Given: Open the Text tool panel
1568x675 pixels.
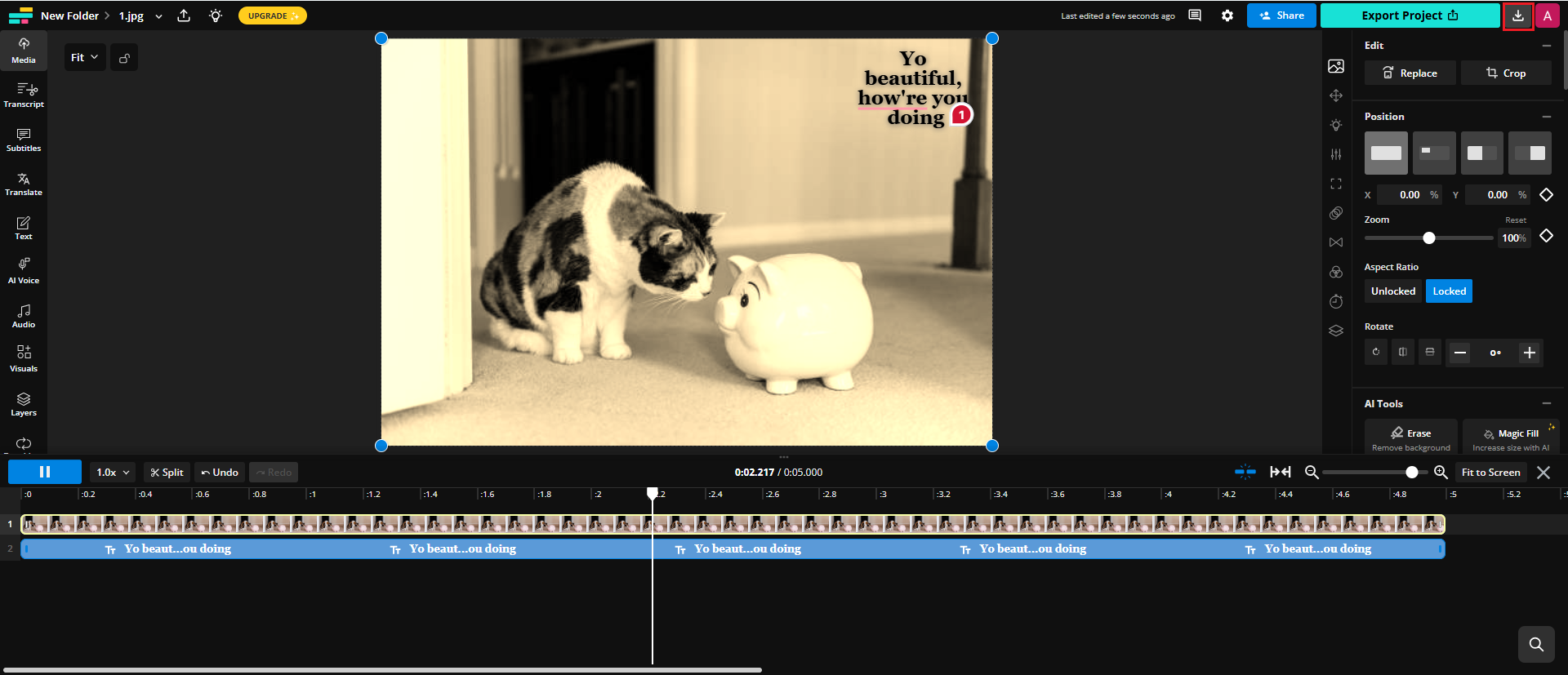Looking at the screenshot, I should pos(24,227).
